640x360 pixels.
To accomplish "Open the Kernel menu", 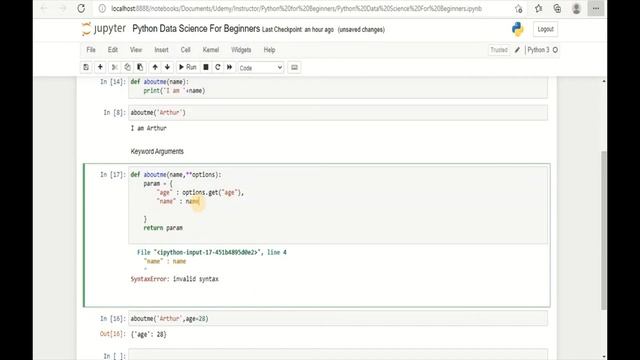I will pyautogui.click(x=211, y=50).
